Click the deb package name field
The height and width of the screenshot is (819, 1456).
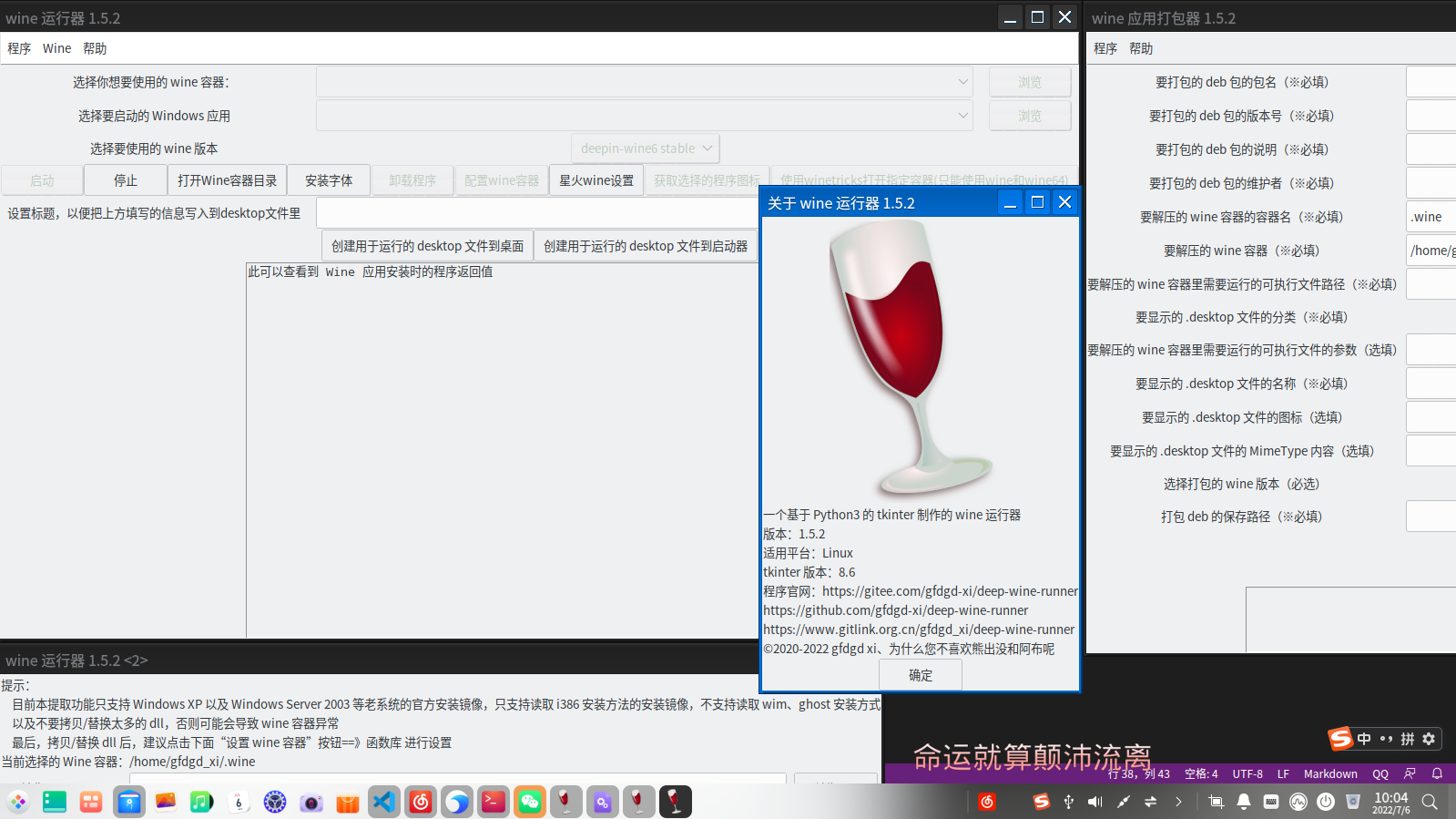(x=1431, y=82)
